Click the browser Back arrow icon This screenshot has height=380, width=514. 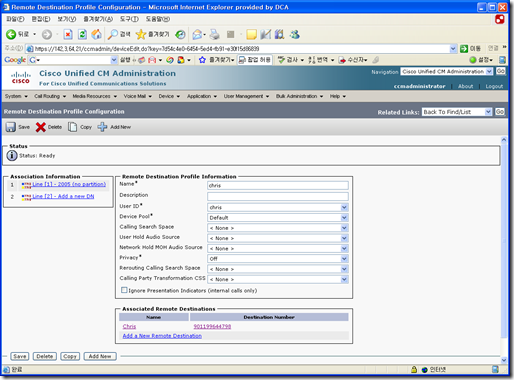[x=11, y=34]
